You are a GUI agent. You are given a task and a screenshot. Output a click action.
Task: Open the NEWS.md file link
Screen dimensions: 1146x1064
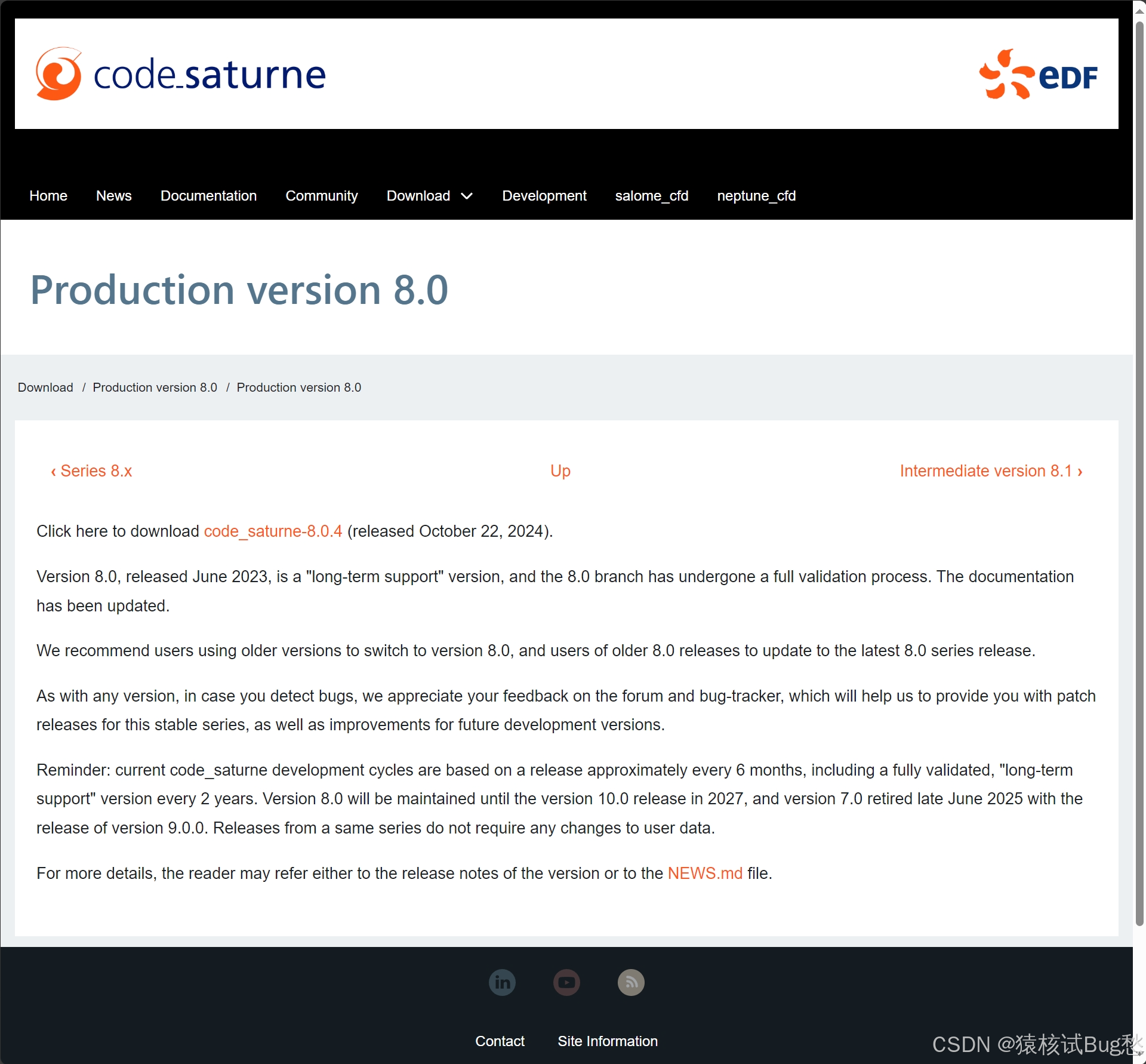[x=704, y=874]
